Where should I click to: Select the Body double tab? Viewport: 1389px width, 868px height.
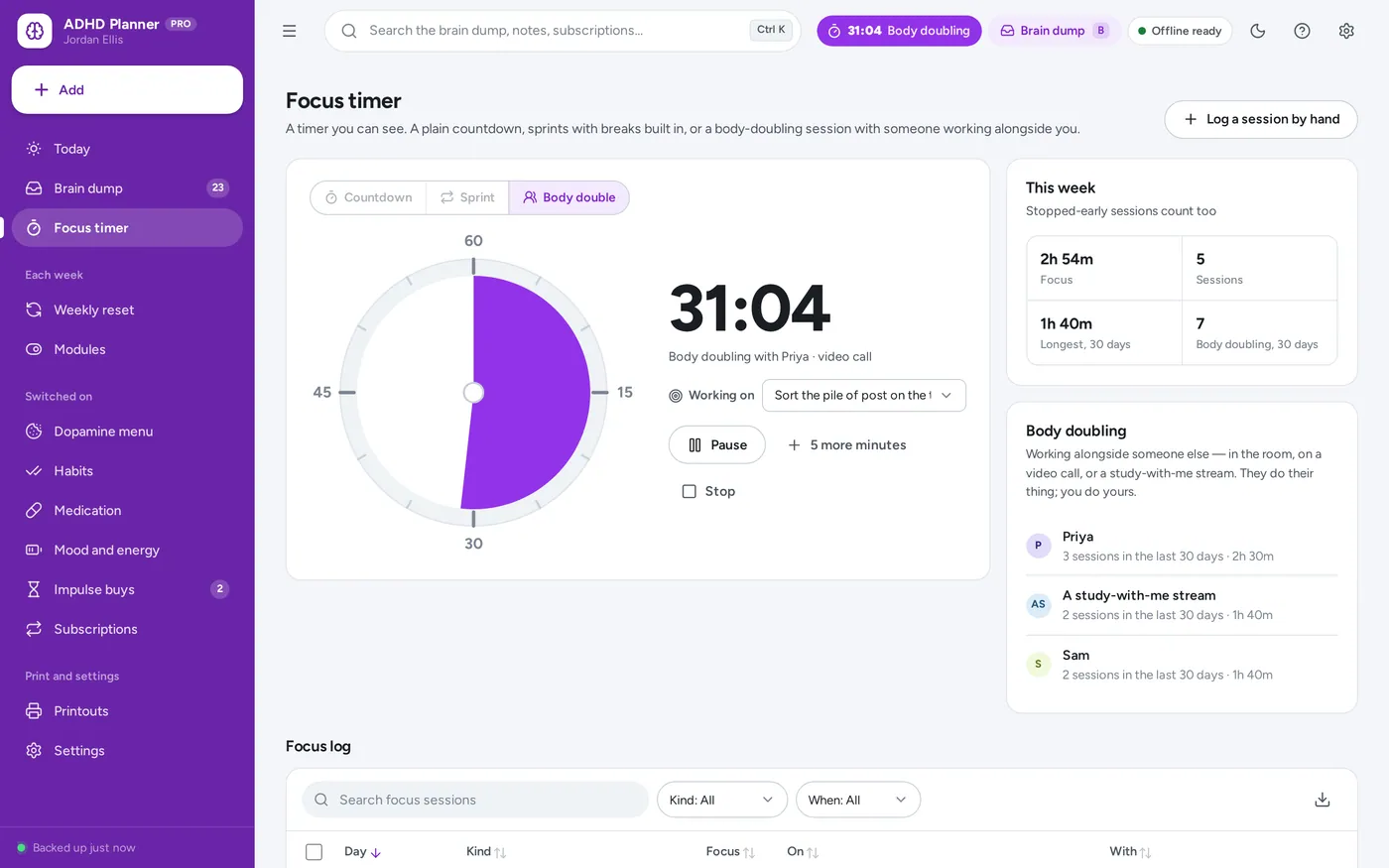tap(569, 197)
